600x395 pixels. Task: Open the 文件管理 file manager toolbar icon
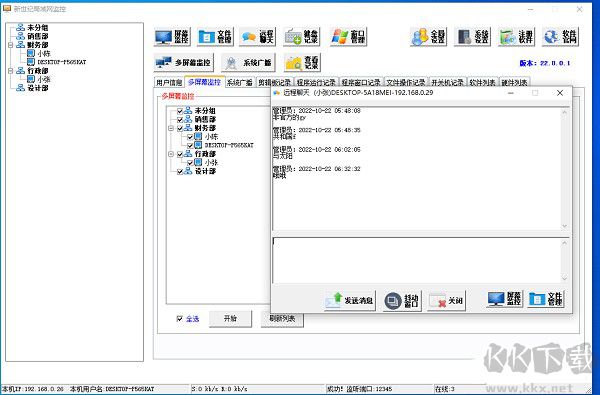(215, 37)
